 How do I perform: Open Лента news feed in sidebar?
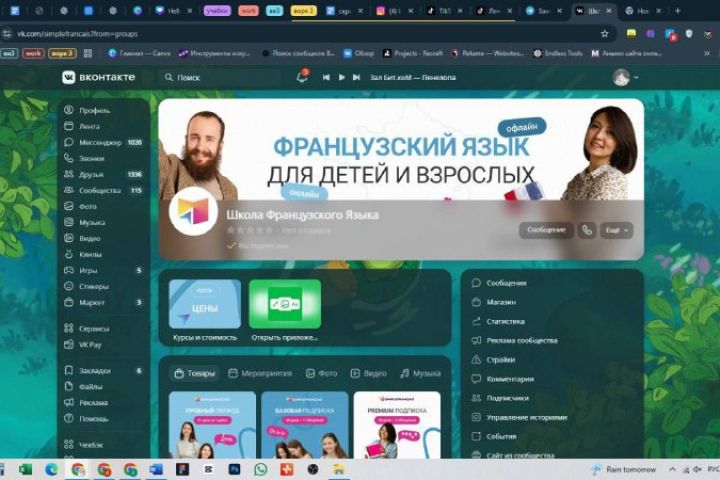(89, 126)
